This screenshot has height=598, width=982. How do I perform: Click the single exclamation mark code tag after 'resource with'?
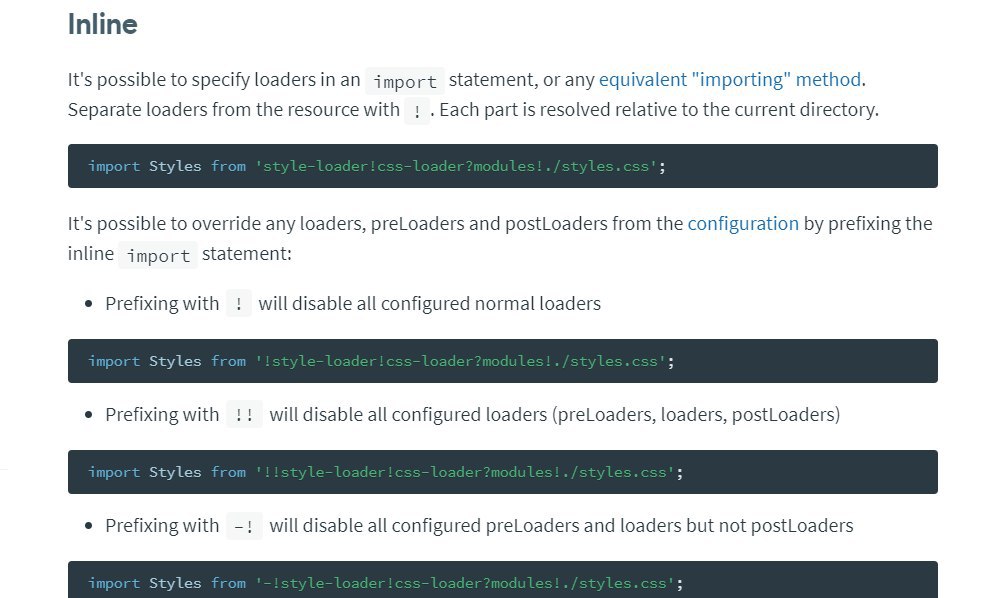tap(417, 111)
